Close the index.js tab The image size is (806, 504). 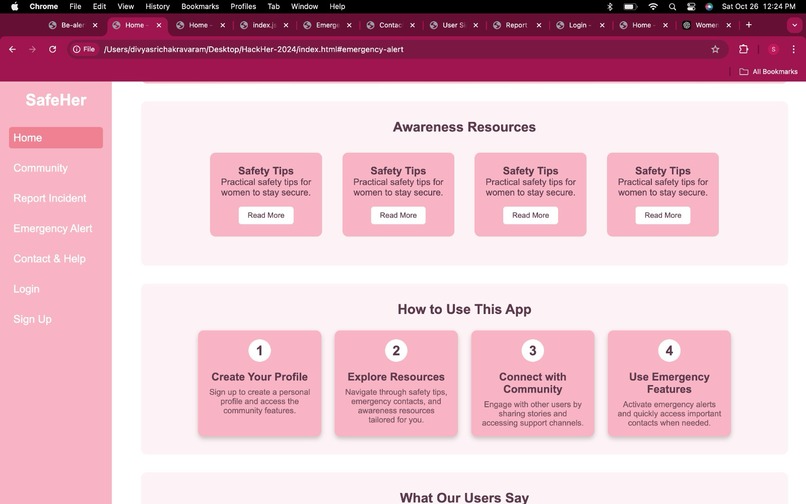coord(286,25)
